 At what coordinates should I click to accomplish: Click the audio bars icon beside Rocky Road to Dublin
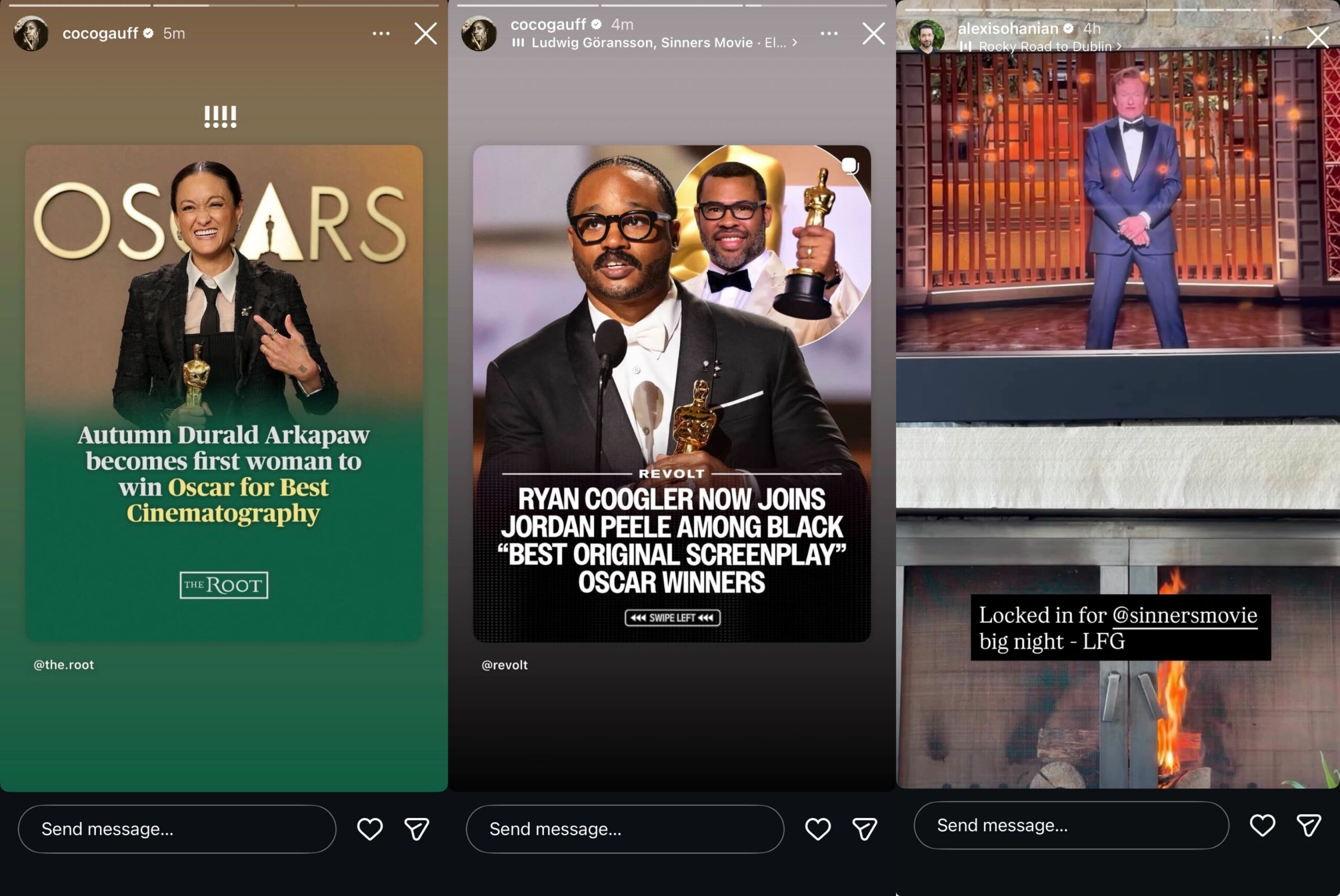click(x=966, y=46)
